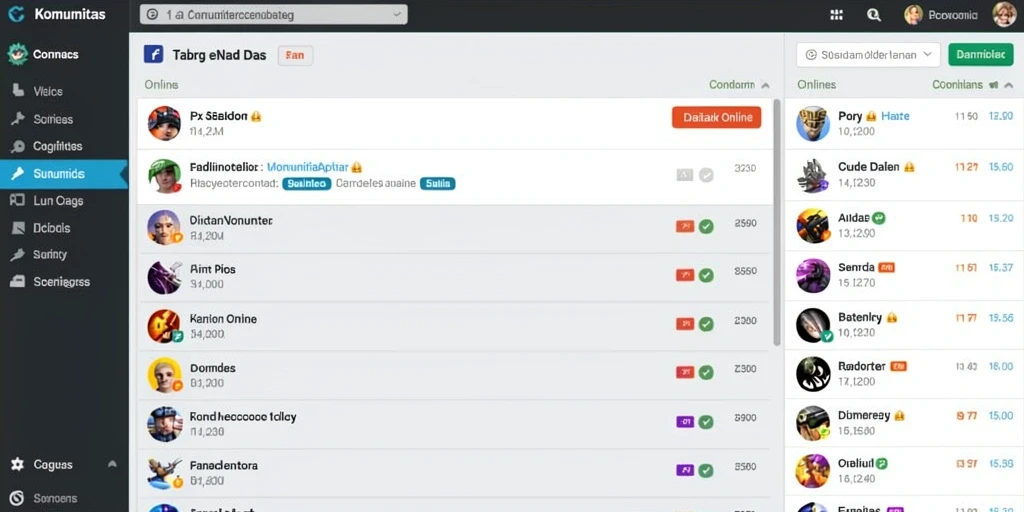The image size is (1024, 512).
Task: Open the top address dropdown combo box
Action: [x=274, y=14]
